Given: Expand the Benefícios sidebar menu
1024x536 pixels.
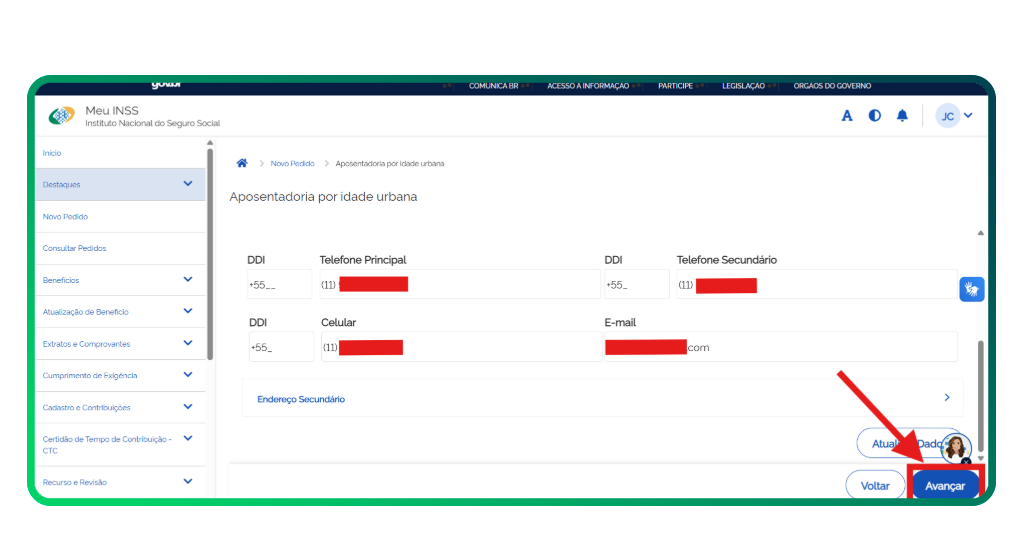Looking at the screenshot, I should 188,280.
